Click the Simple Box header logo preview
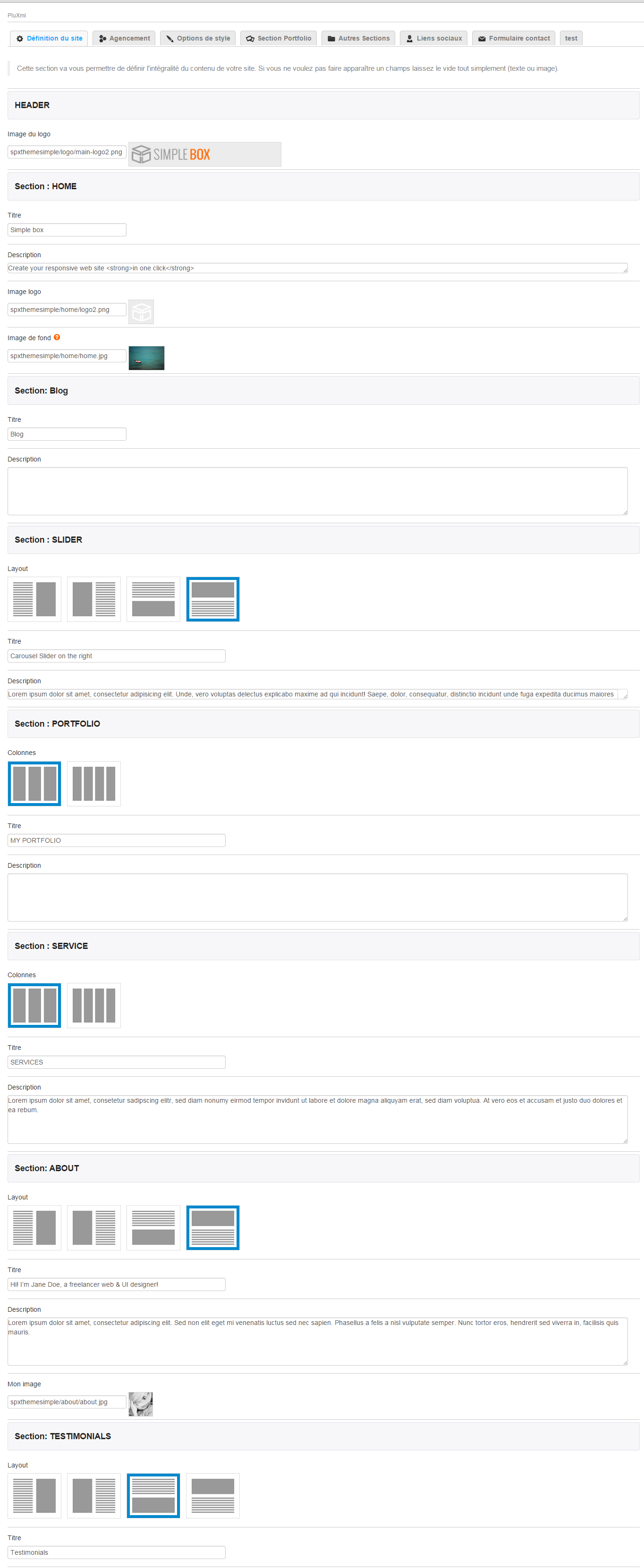Screen dimensions: 644x1568 tap(204, 154)
